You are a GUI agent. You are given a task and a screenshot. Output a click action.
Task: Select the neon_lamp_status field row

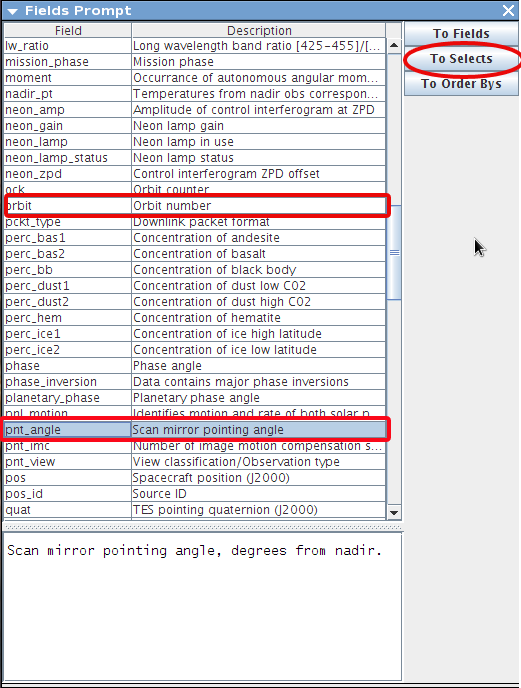195,158
